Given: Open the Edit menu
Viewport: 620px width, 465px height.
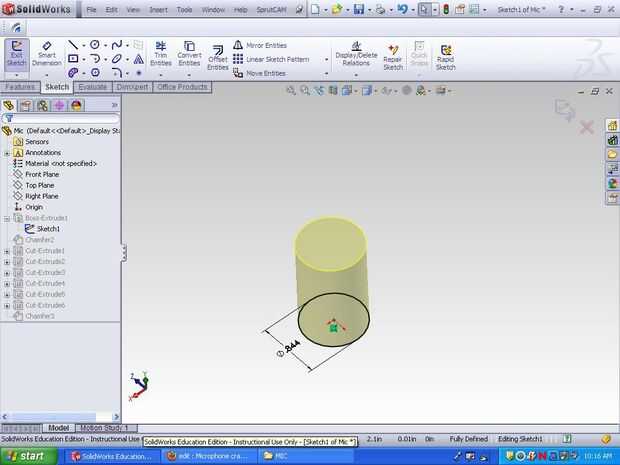Looking at the screenshot, I should 111,9.
